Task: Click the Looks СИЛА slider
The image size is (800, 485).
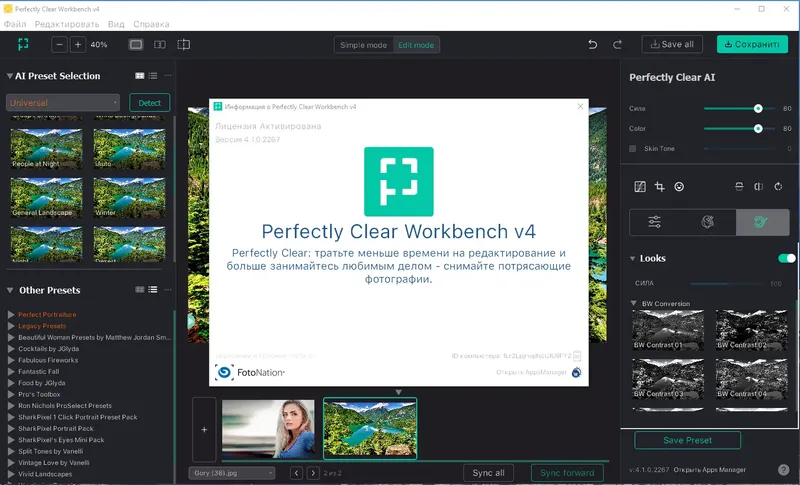Action: click(727, 283)
